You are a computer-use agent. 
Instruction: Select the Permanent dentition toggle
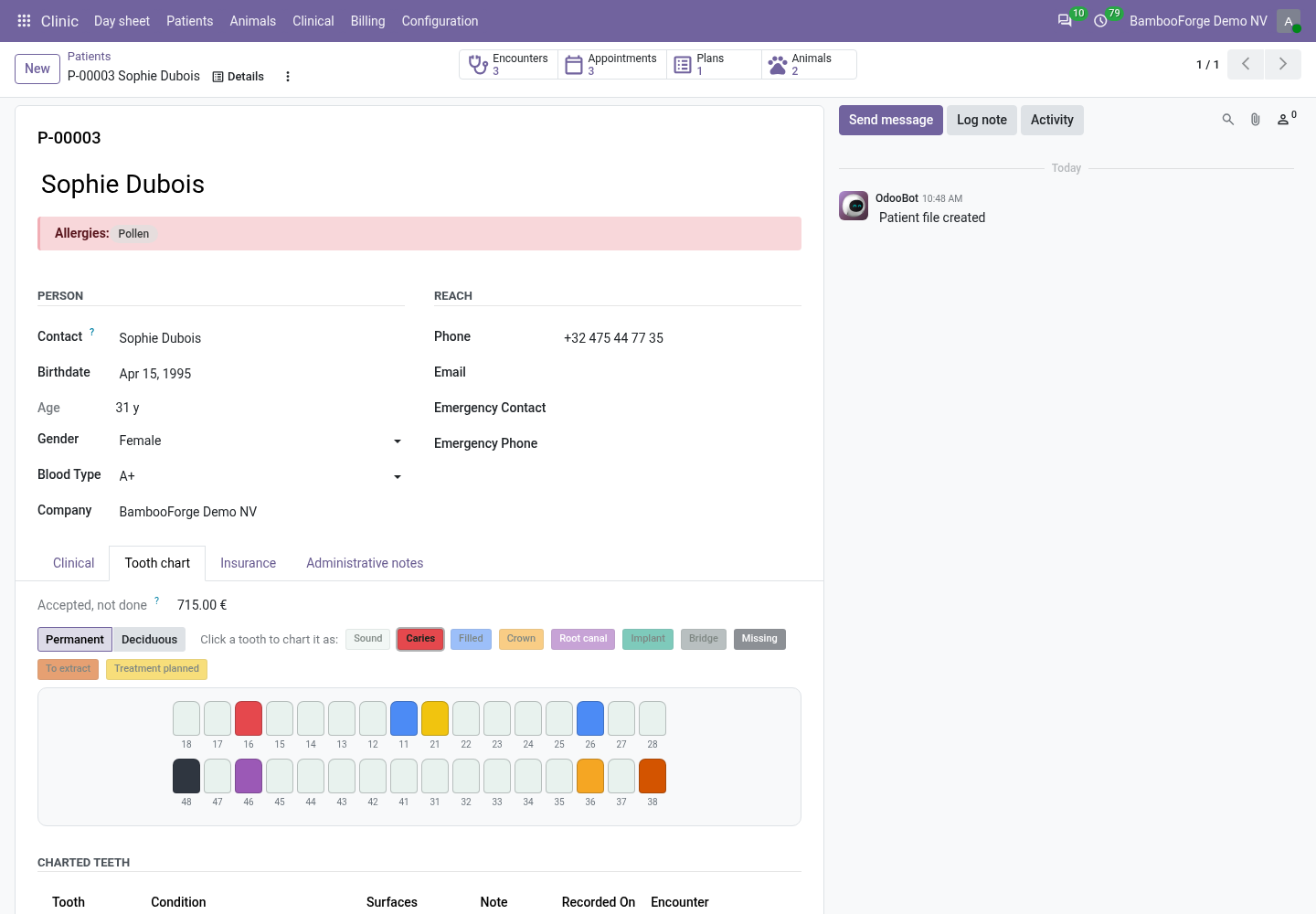75,640
